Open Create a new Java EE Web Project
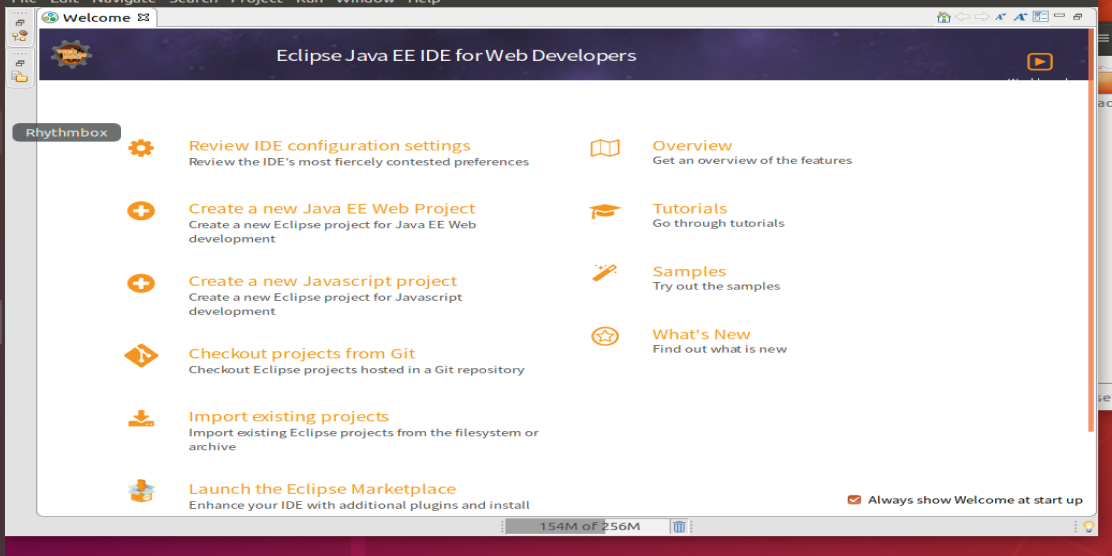Viewport: 1112px width, 556px height. click(x=332, y=208)
